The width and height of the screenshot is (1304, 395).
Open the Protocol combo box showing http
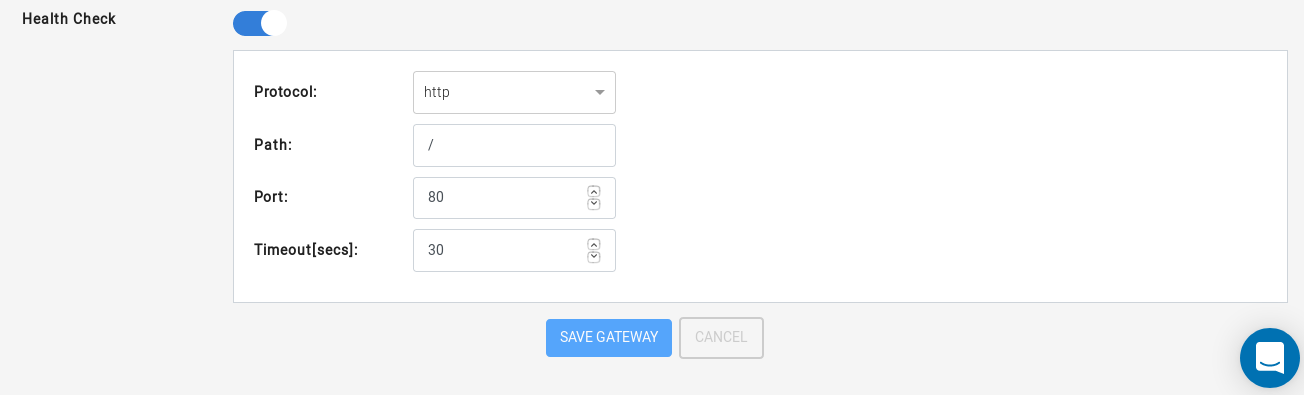pos(514,92)
